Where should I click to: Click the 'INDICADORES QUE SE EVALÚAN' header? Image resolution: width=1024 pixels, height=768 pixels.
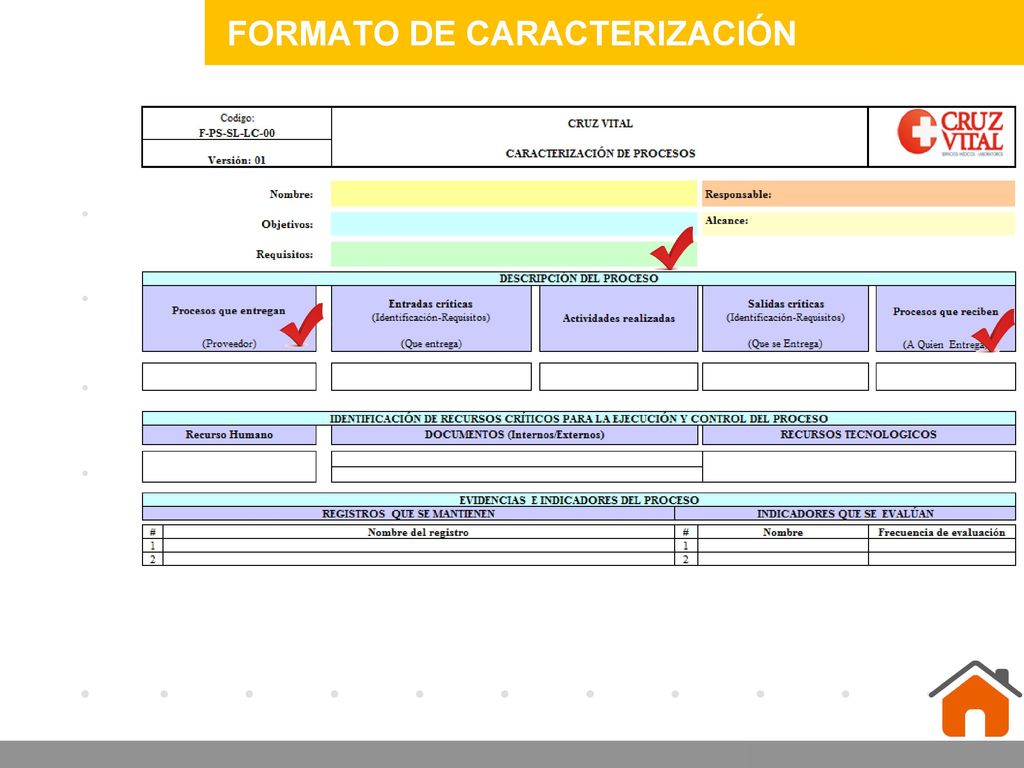(845, 514)
